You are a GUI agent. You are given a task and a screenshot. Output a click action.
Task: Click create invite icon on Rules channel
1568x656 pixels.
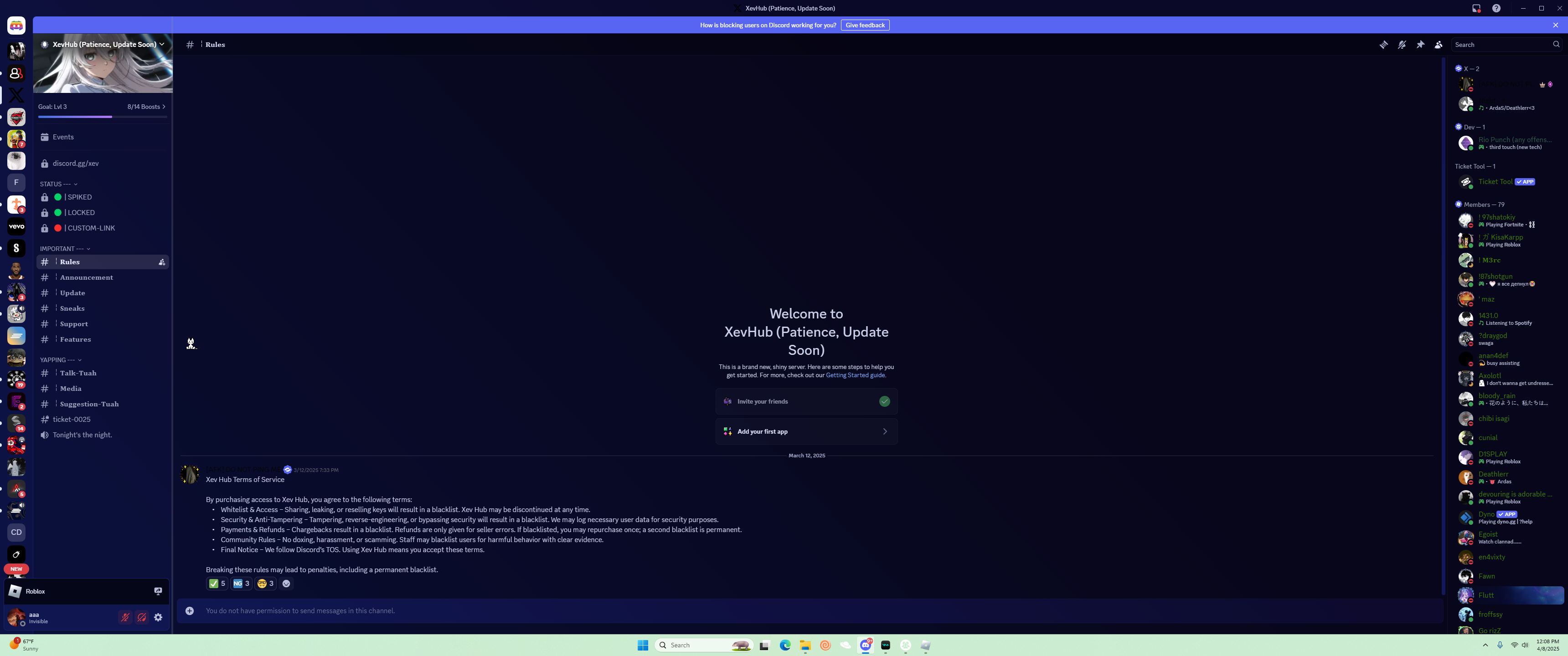(162, 262)
